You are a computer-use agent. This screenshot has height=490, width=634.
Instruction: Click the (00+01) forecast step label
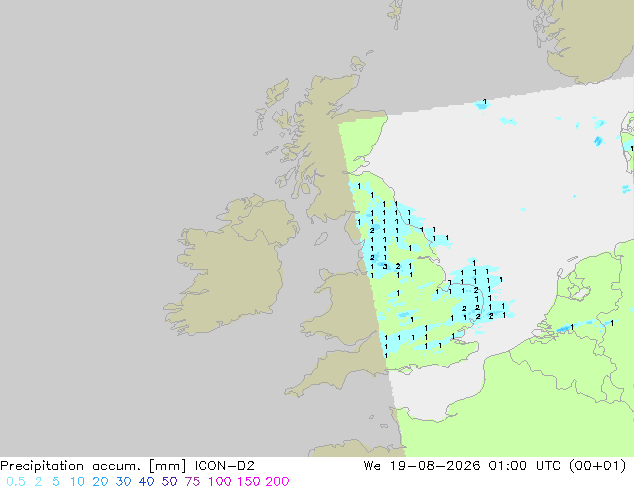(597, 466)
